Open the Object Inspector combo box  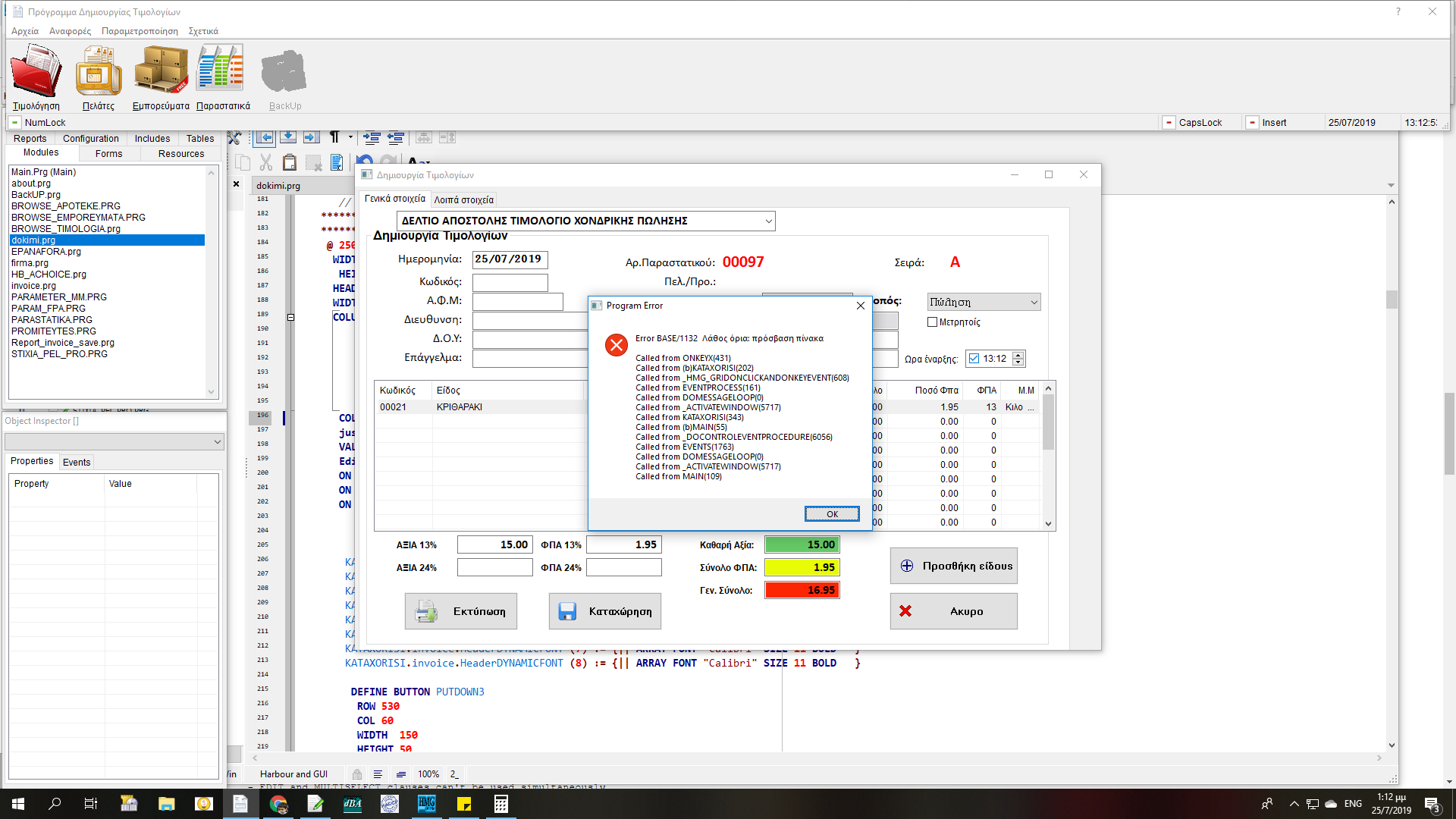(114, 441)
